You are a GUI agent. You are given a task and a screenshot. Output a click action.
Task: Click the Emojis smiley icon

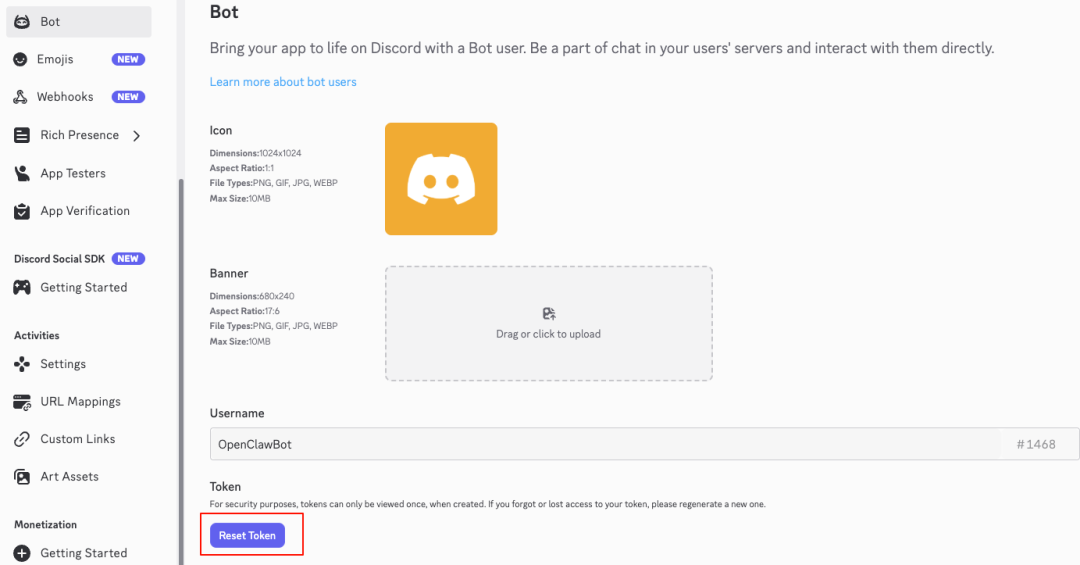[21, 59]
